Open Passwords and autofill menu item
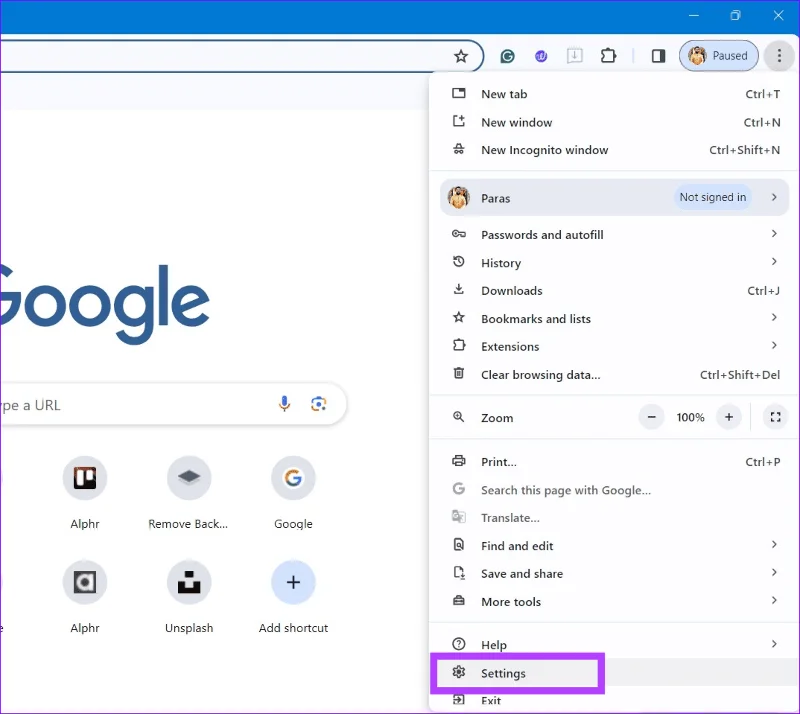 [614, 235]
